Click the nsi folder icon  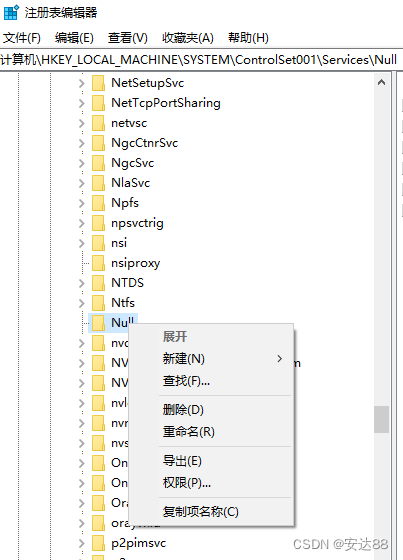[x=98, y=243]
